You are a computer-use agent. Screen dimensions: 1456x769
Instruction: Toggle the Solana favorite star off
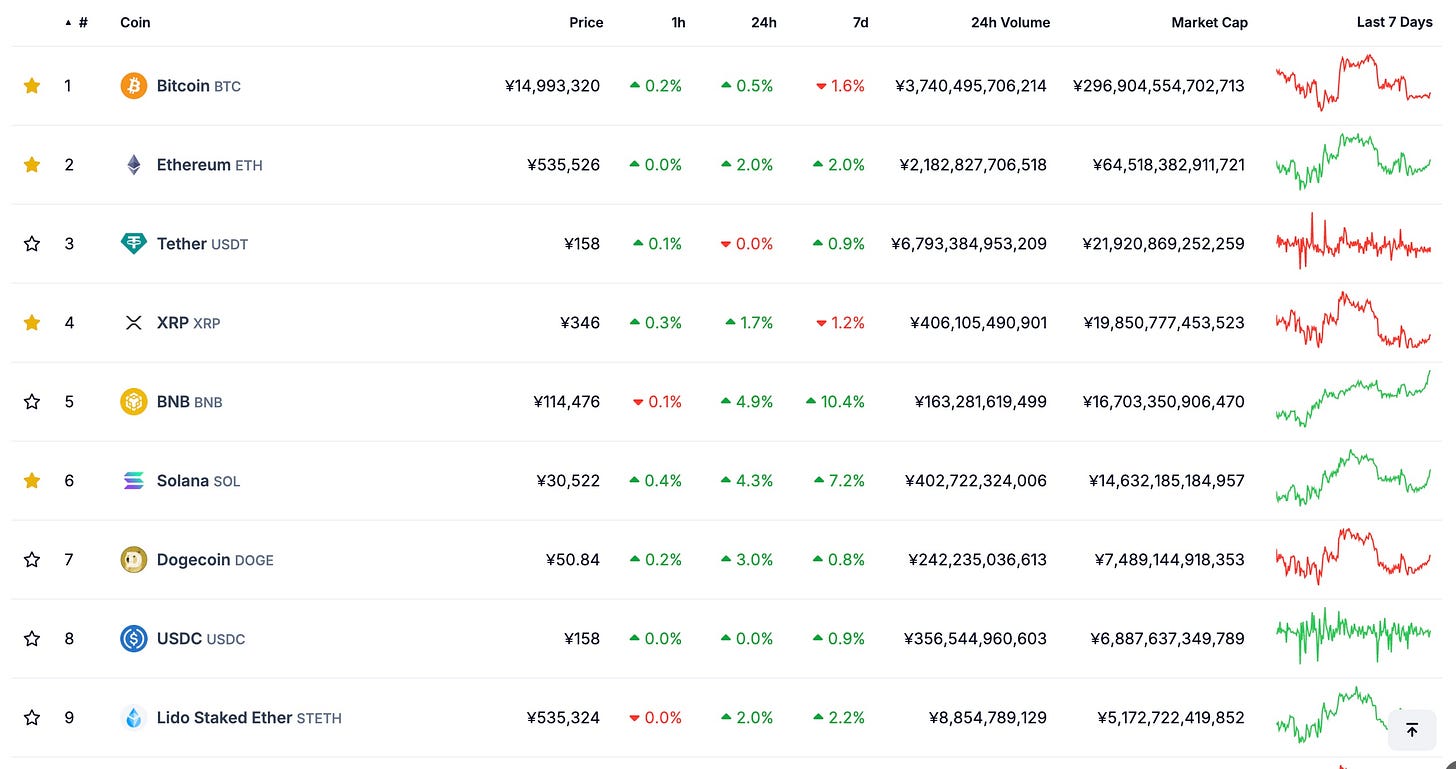tap(32, 481)
